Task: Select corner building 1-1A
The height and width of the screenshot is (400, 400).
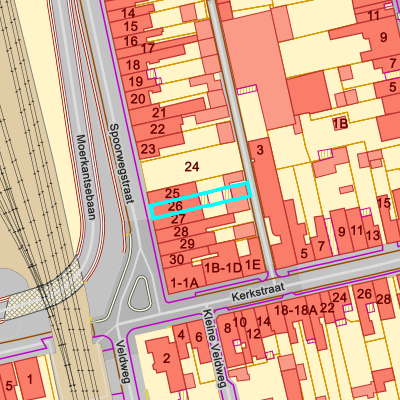Action: pos(184,281)
